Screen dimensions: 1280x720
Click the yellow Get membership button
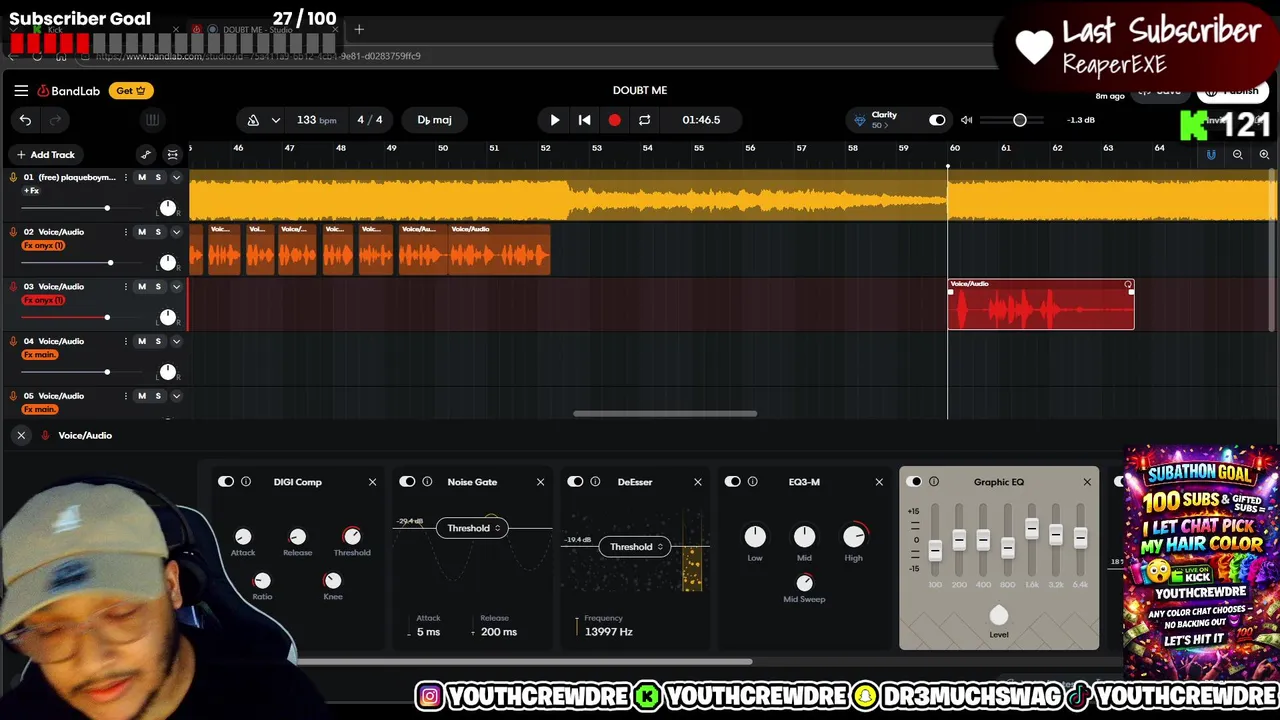click(130, 90)
